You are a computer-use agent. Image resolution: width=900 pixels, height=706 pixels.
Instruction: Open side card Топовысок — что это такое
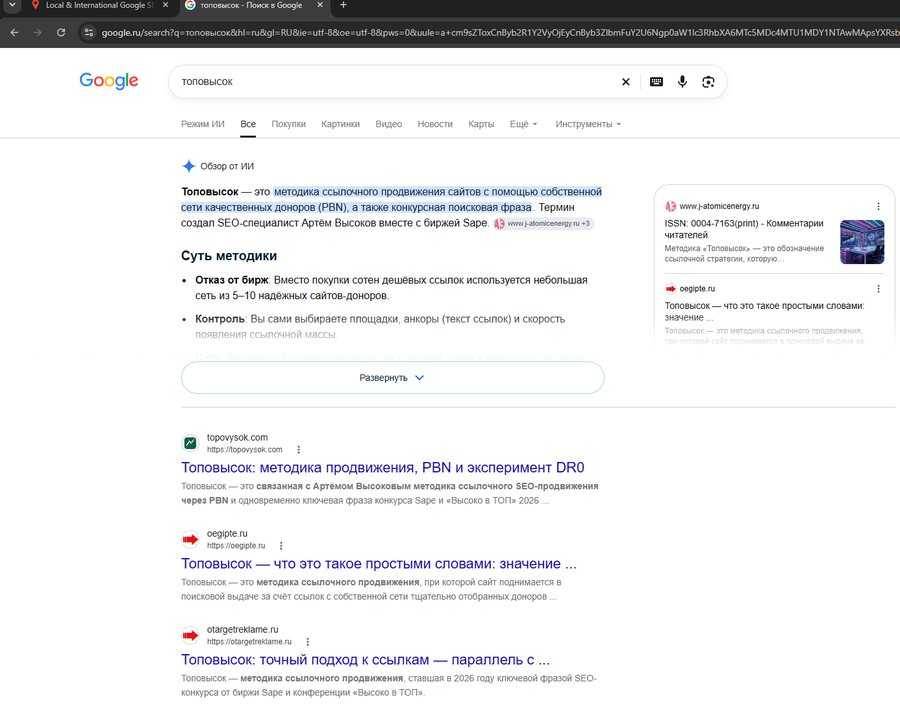coord(765,312)
